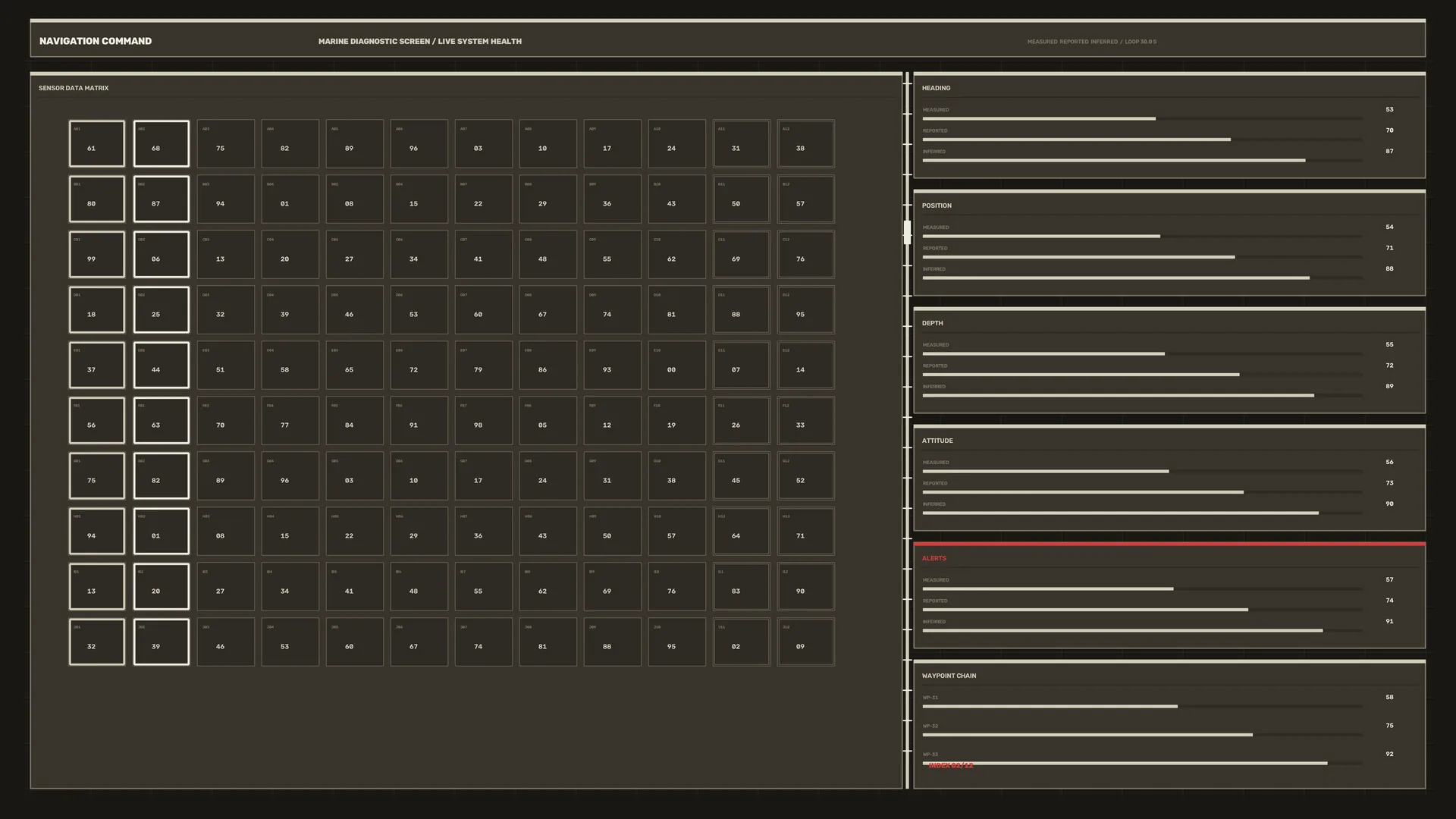Click cell D12 showing 95
Screen dimensions: 1456x819
(805, 309)
